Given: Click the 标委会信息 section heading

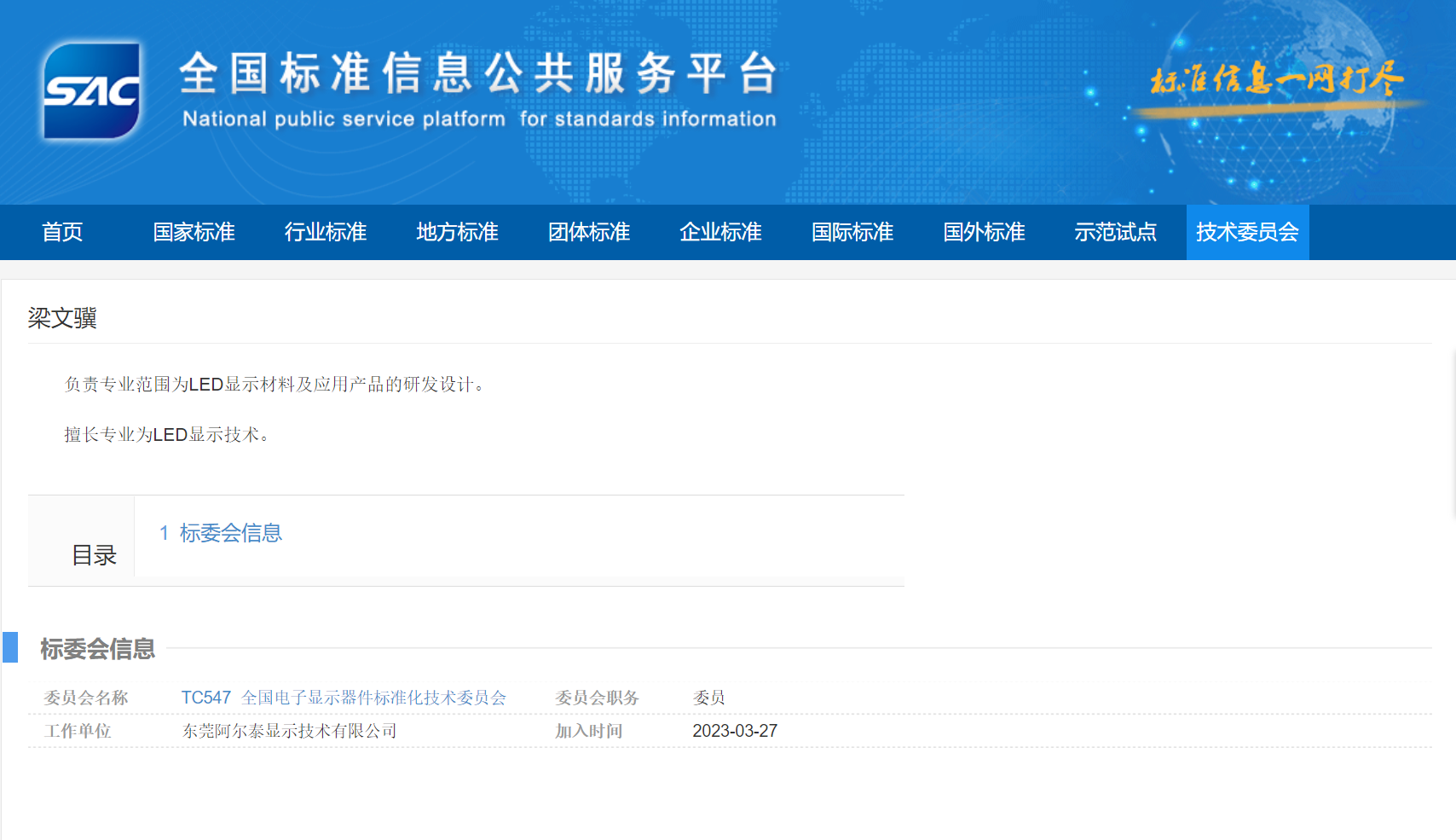Looking at the screenshot, I should (x=97, y=649).
